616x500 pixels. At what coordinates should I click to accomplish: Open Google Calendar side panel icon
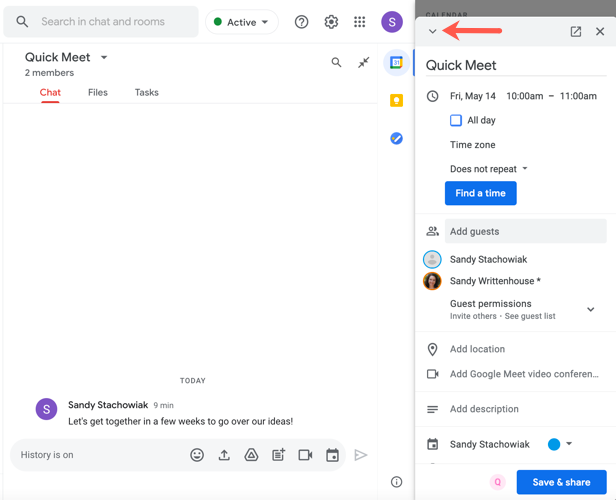click(x=396, y=62)
